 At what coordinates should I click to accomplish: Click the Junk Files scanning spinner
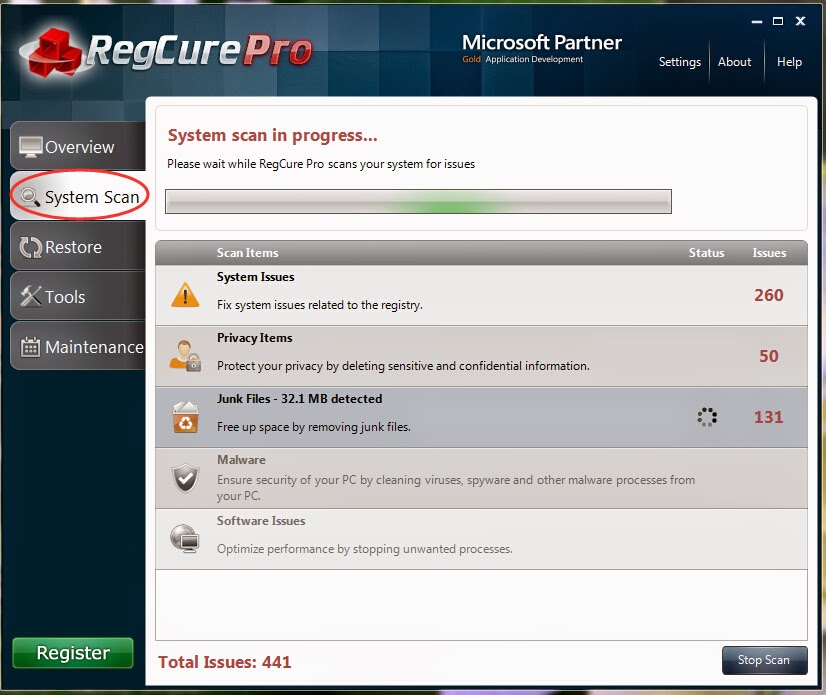point(707,417)
